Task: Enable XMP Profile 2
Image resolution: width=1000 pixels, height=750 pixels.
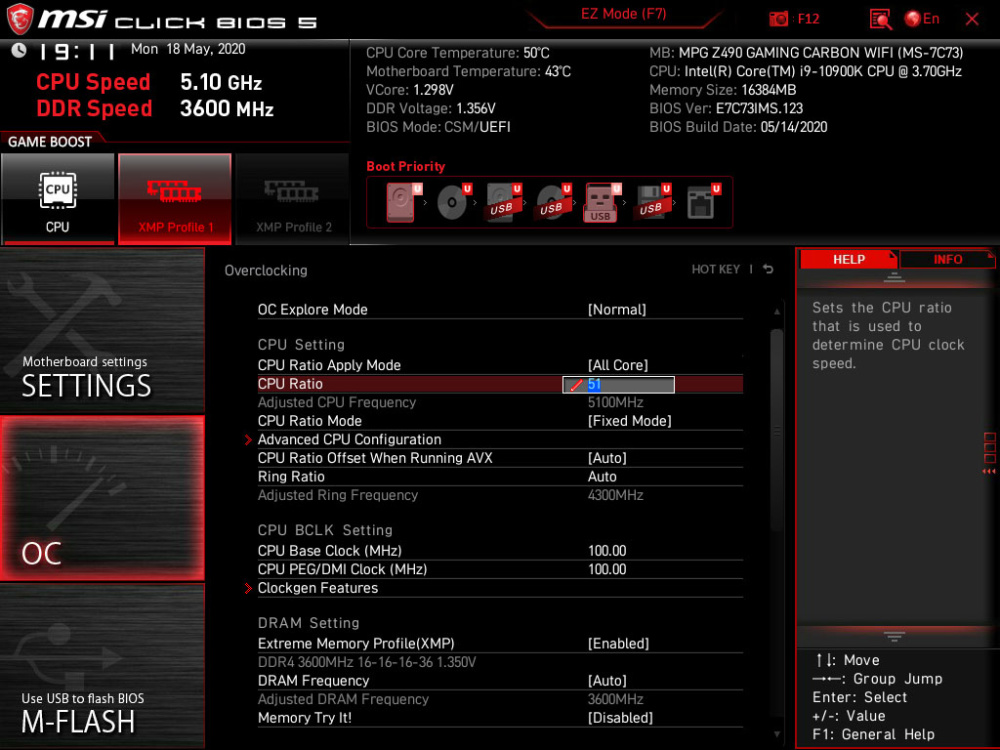Action: pyautogui.click(x=293, y=198)
